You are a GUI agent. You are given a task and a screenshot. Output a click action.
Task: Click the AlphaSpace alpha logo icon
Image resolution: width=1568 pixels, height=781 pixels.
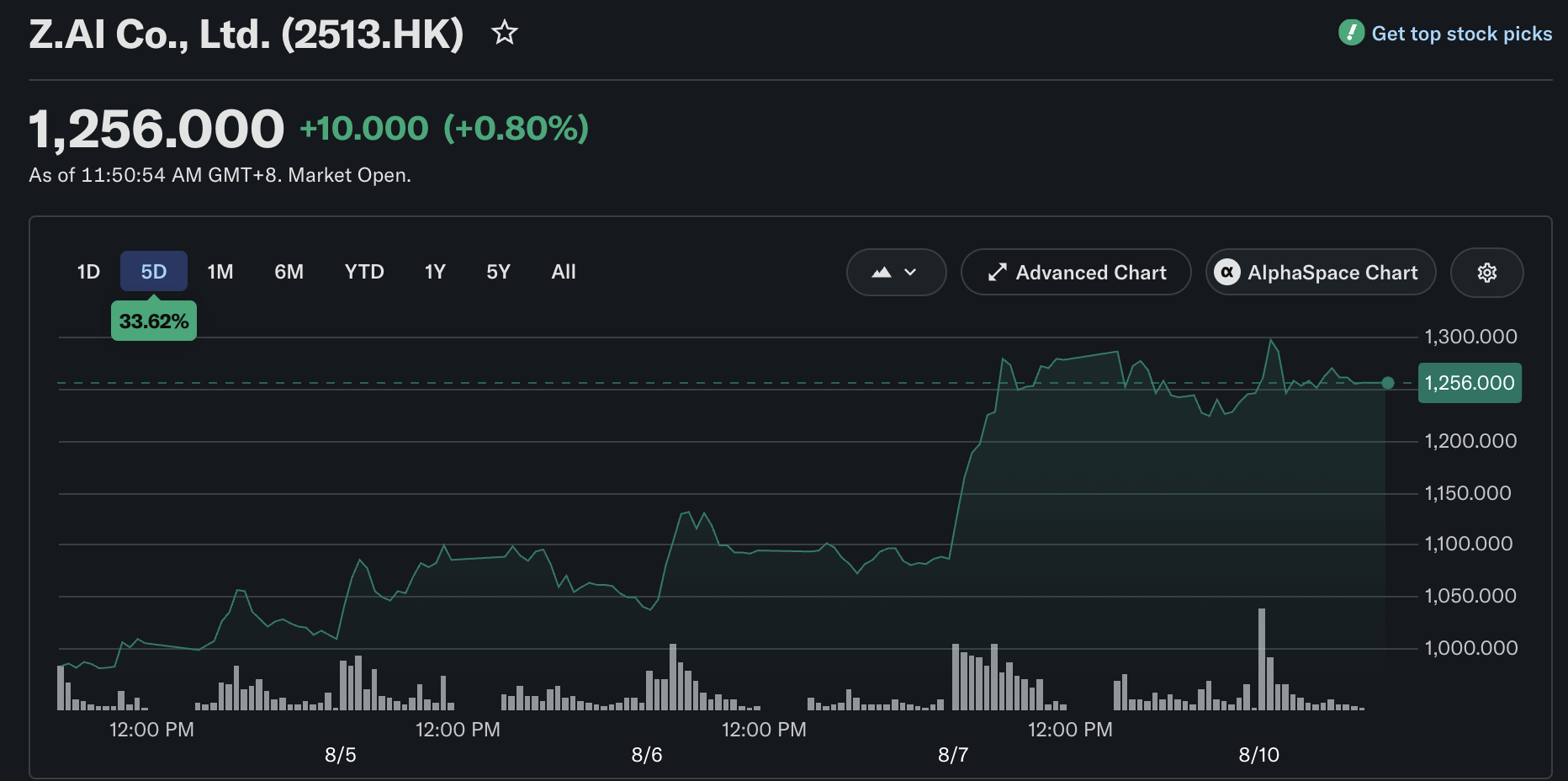pos(1227,272)
